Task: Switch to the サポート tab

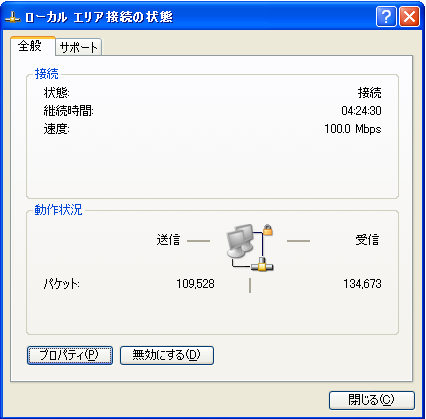Action: click(79, 47)
